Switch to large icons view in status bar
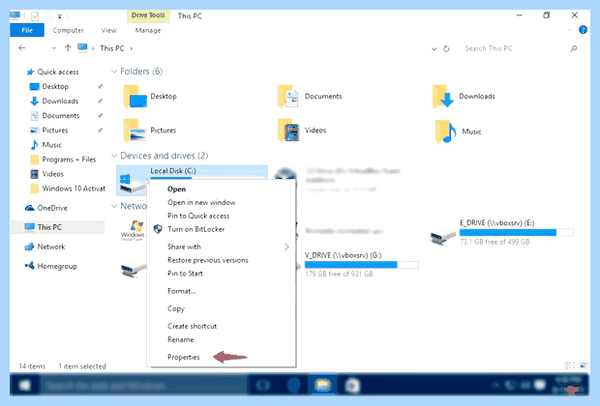Viewport: 600px width, 406px height. tap(583, 365)
